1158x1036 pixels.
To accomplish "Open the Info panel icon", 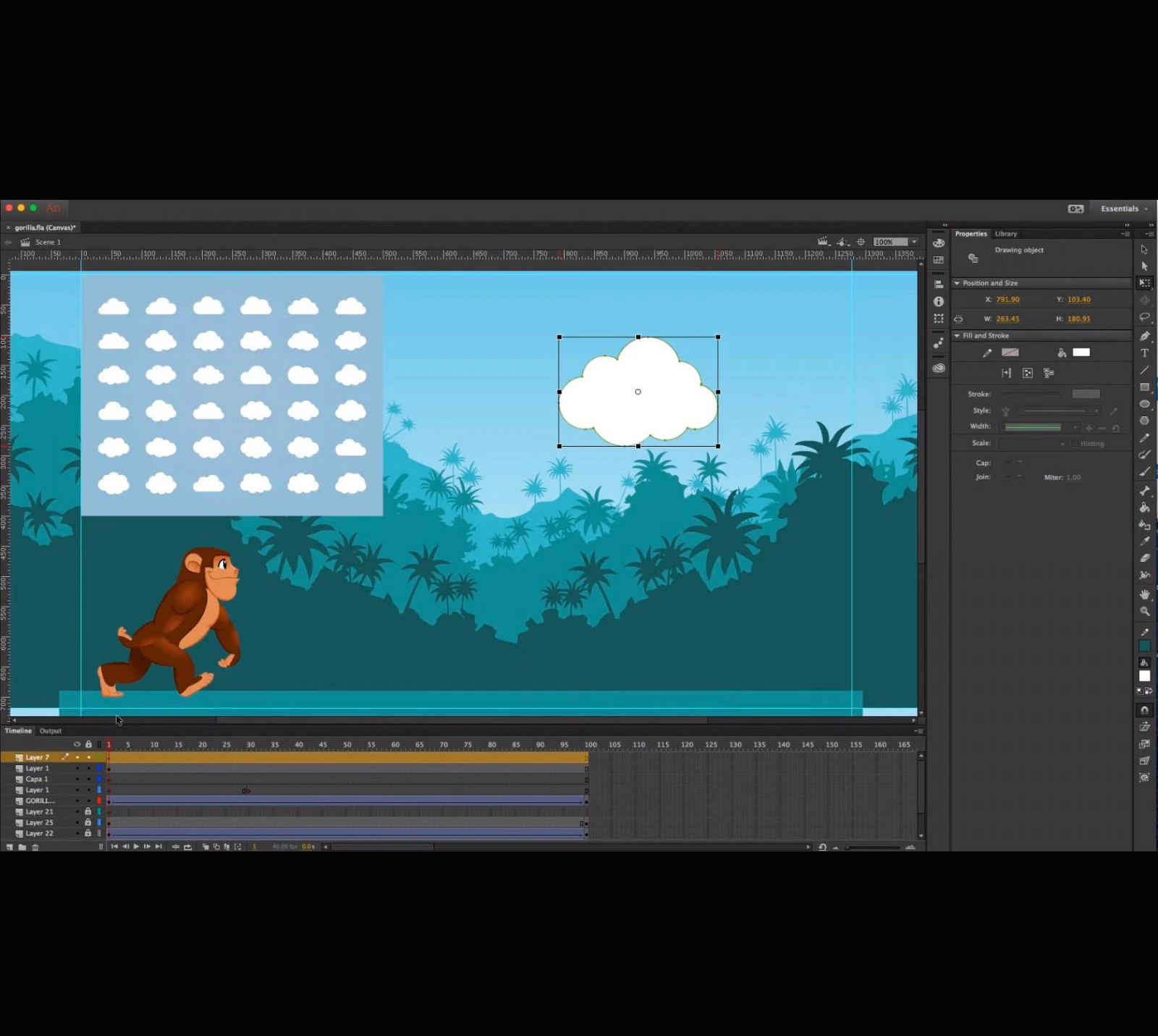I will pos(939,301).
